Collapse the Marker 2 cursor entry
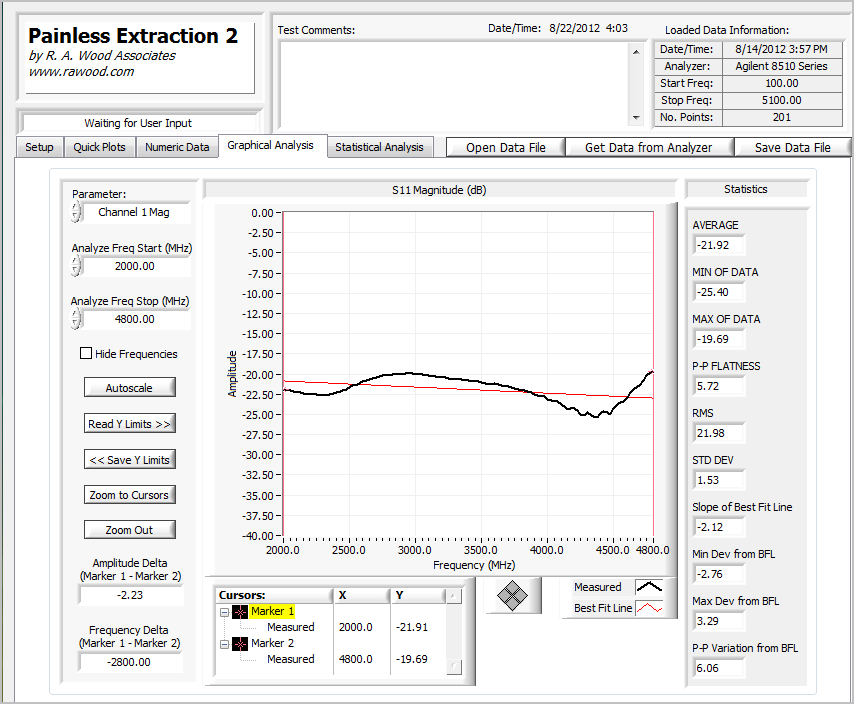This screenshot has height=704, width=854. (224, 645)
